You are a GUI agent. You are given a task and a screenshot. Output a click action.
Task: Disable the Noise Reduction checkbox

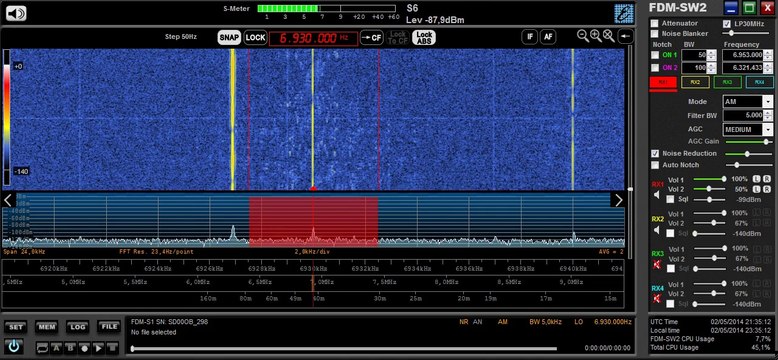pyautogui.click(x=655, y=154)
